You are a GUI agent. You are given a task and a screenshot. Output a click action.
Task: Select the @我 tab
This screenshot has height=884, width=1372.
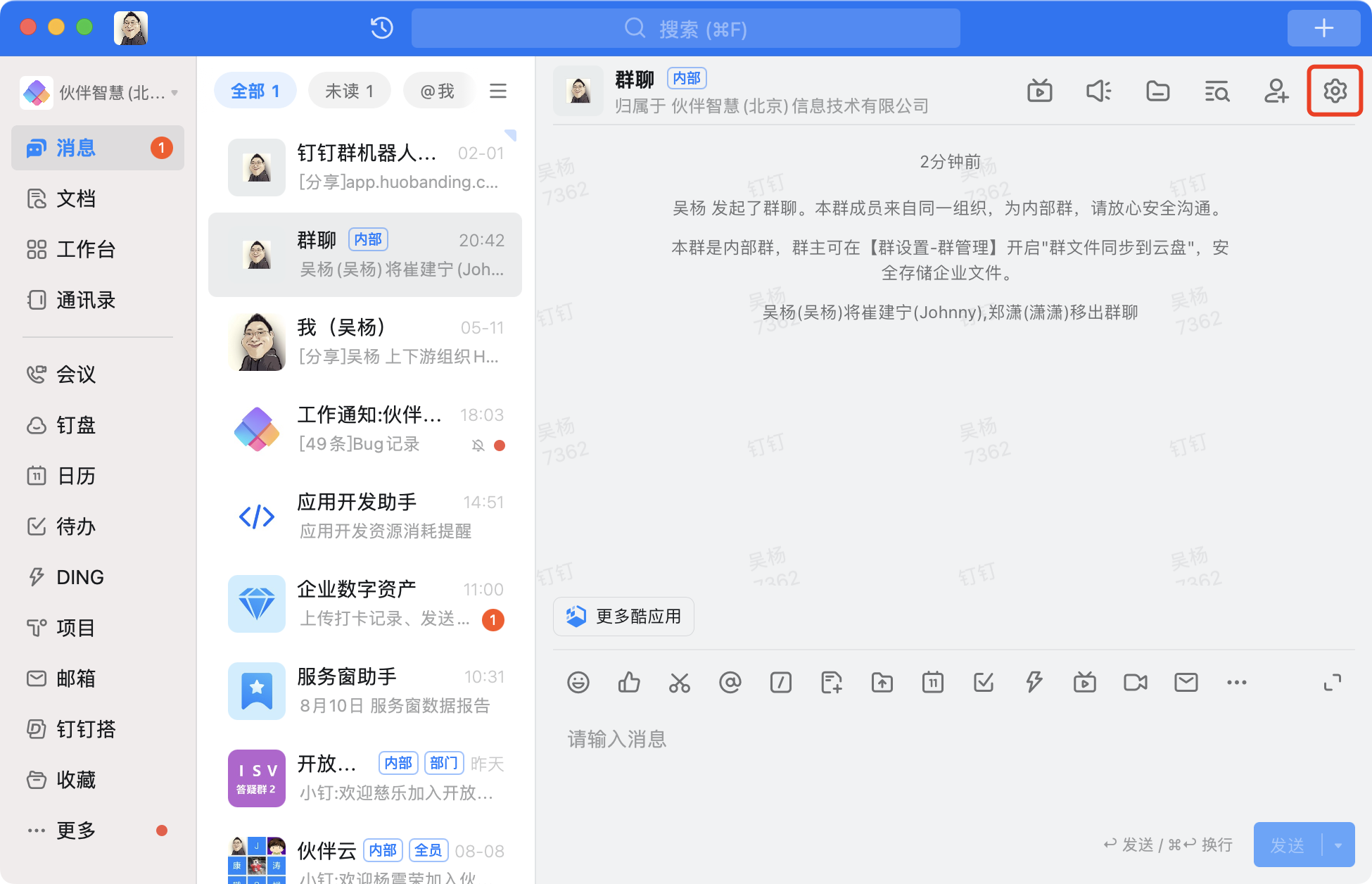(x=437, y=91)
